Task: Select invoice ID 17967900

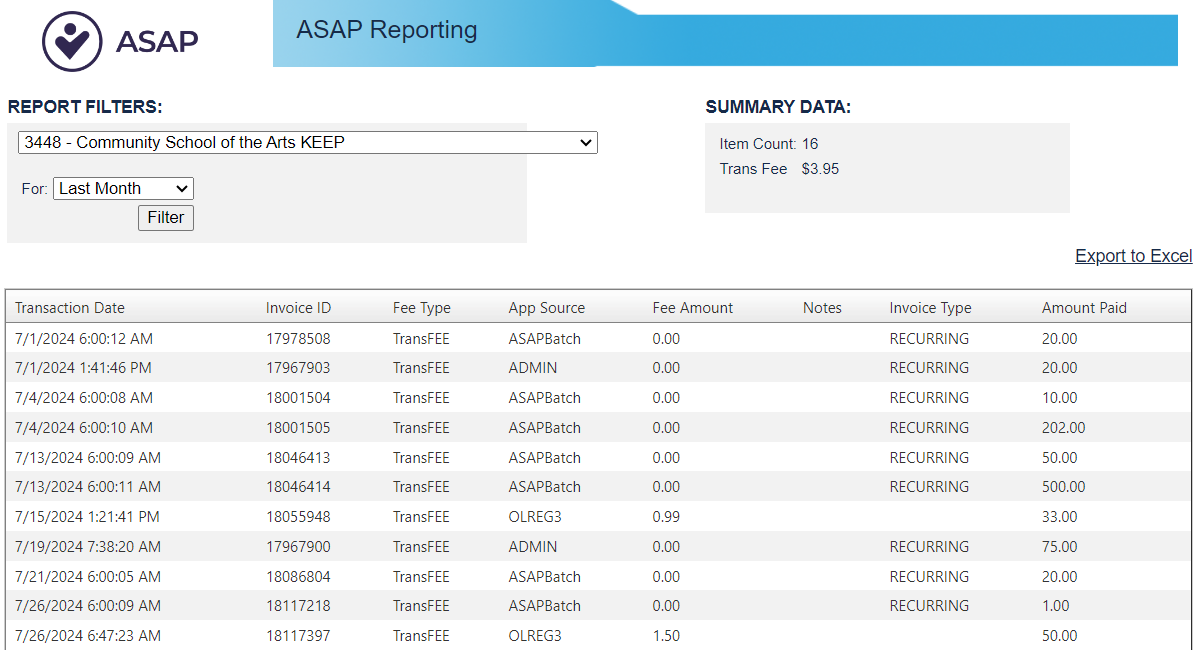Action: [x=298, y=547]
